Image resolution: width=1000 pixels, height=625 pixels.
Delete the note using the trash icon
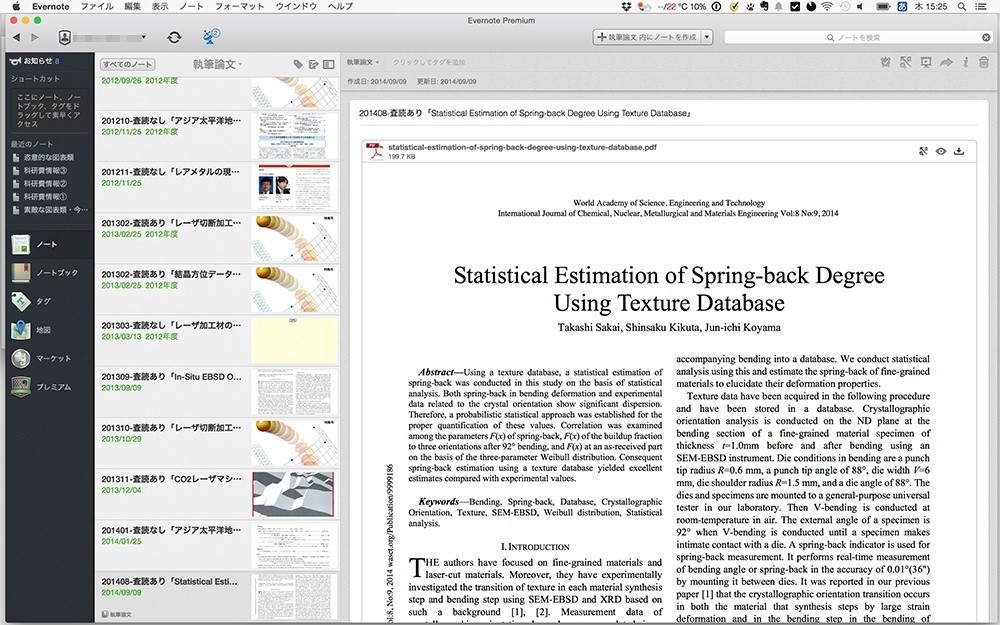984,63
